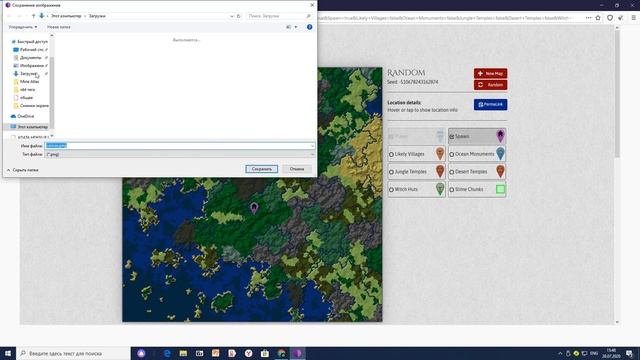
Task: Open Загрузки folder in dialog sidebar
Action: coord(29,73)
